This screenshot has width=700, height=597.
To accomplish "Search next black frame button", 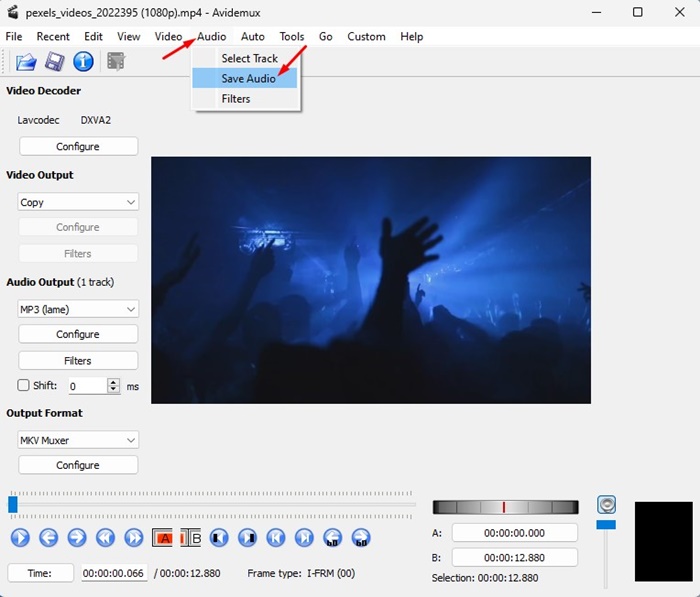I will tap(247, 538).
